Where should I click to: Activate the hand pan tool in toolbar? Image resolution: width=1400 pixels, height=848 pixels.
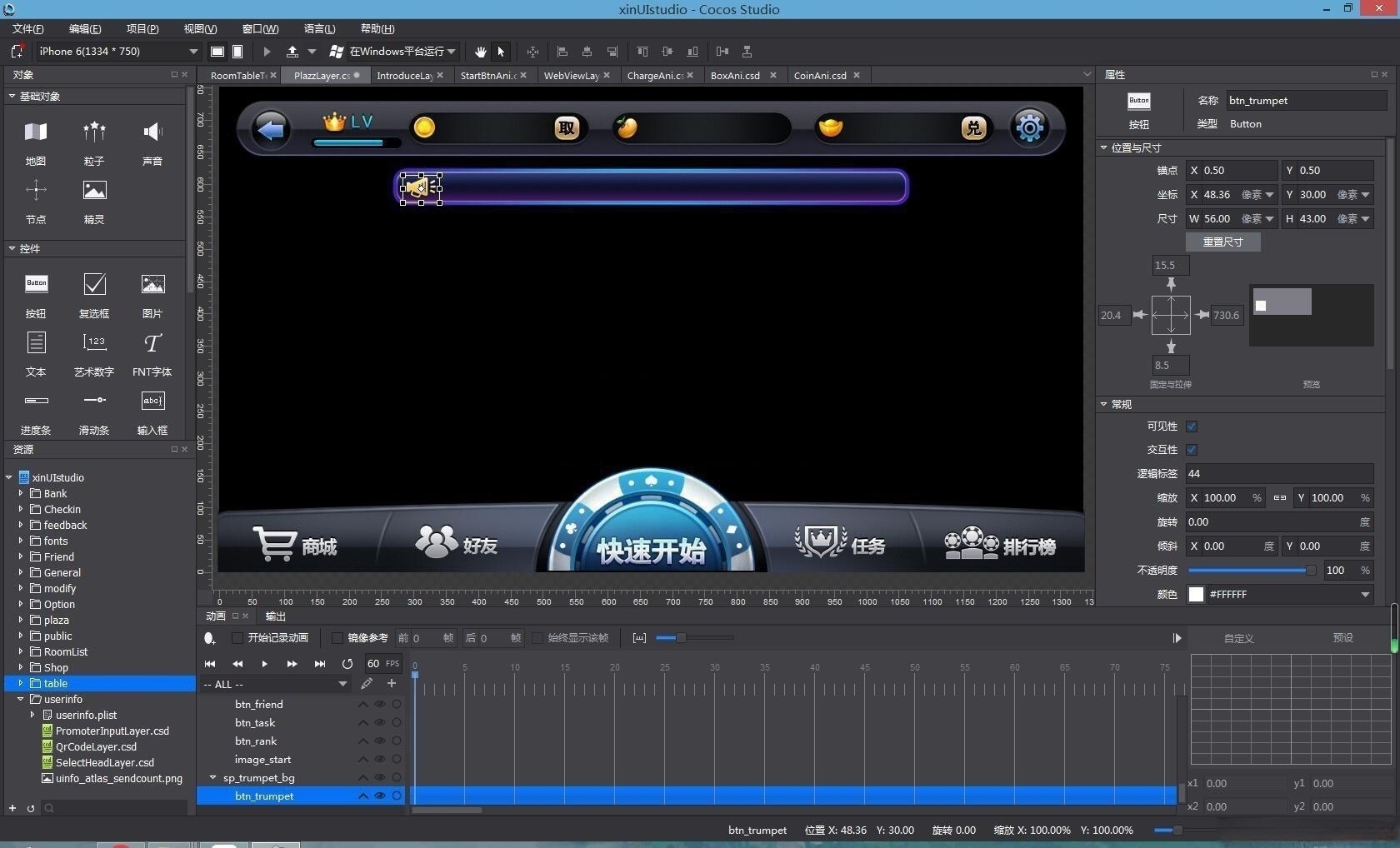(x=481, y=52)
